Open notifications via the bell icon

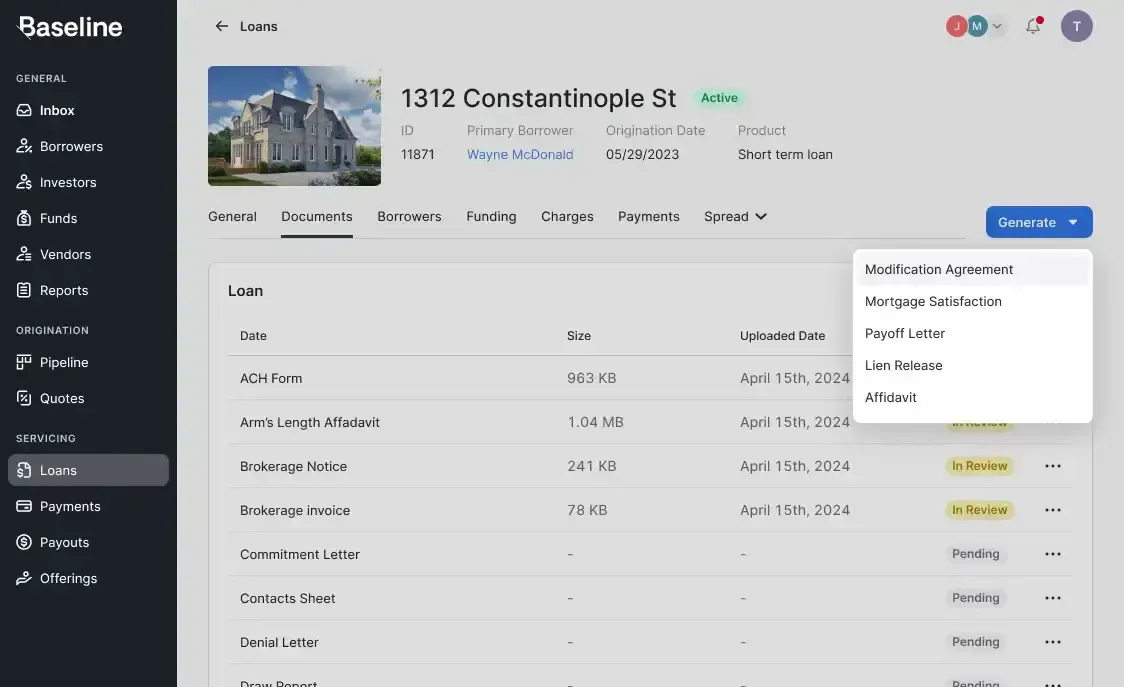tap(1033, 26)
